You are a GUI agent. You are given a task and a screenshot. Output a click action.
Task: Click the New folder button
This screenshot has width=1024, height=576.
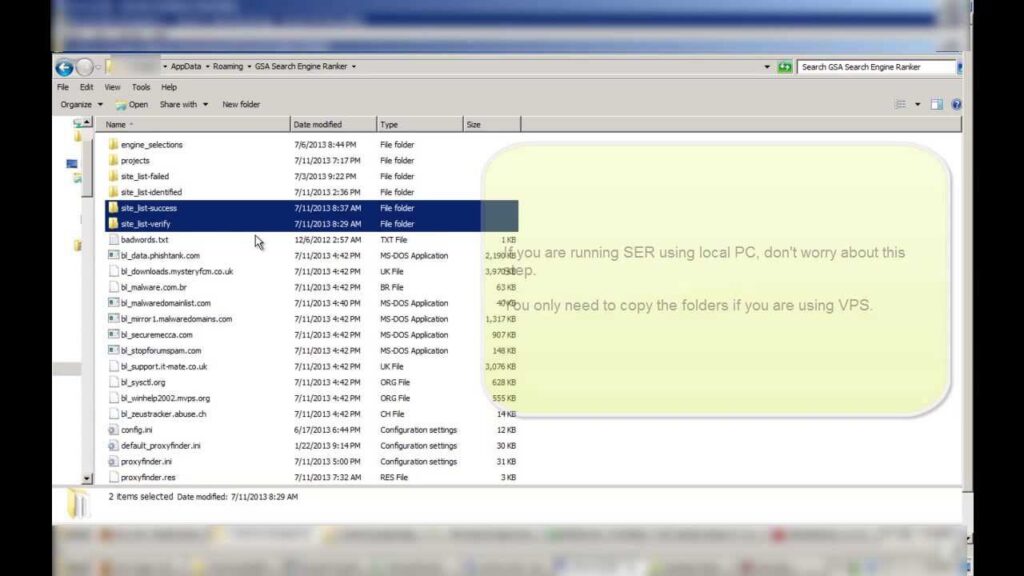coord(241,104)
